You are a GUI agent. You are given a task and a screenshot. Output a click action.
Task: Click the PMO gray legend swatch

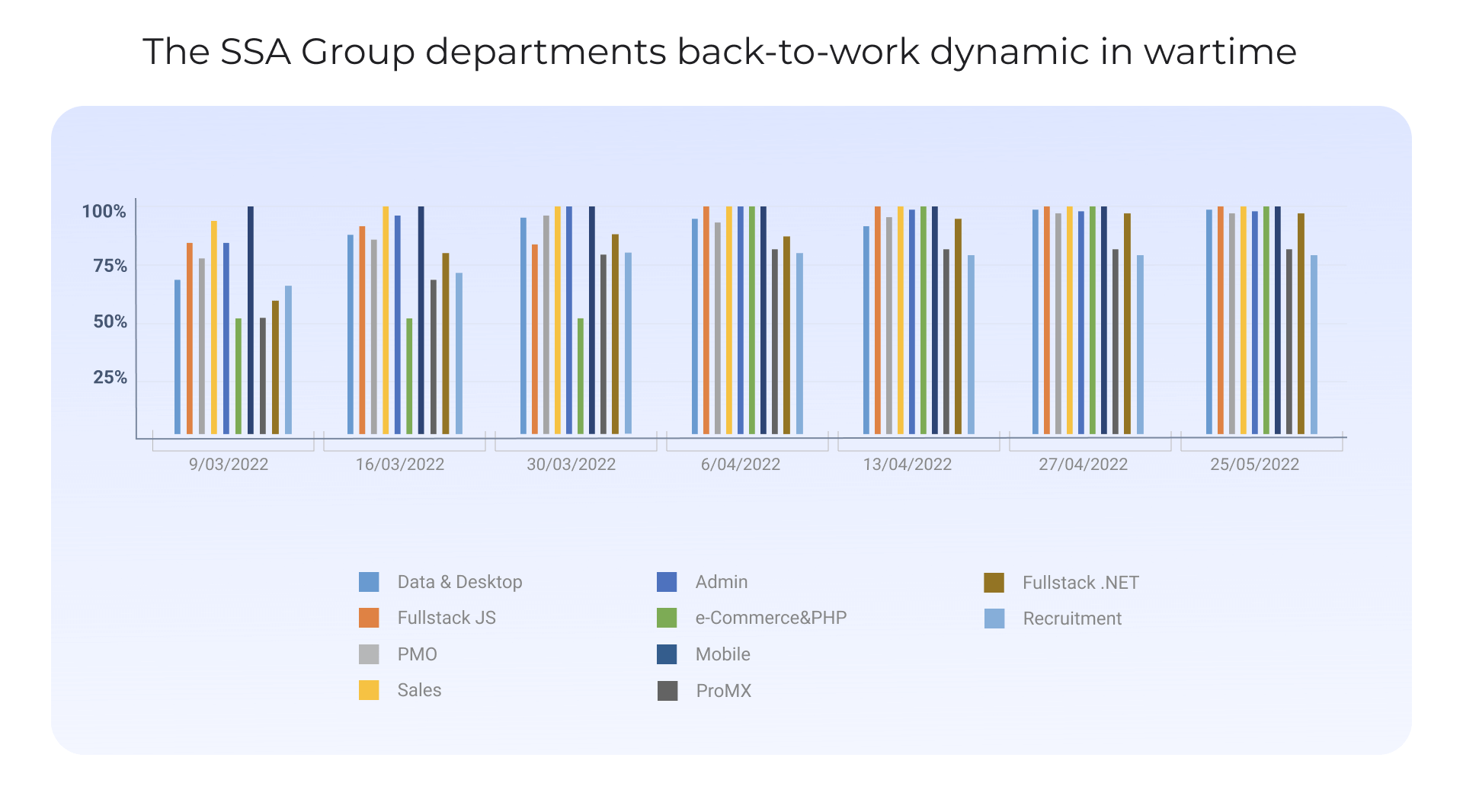pyautogui.click(x=369, y=654)
